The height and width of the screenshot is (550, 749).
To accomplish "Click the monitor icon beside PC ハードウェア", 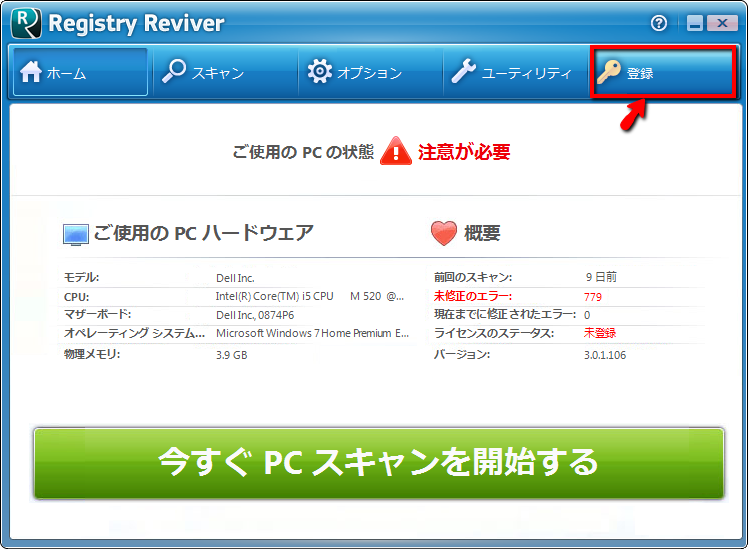I will pyautogui.click(x=76, y=235).
